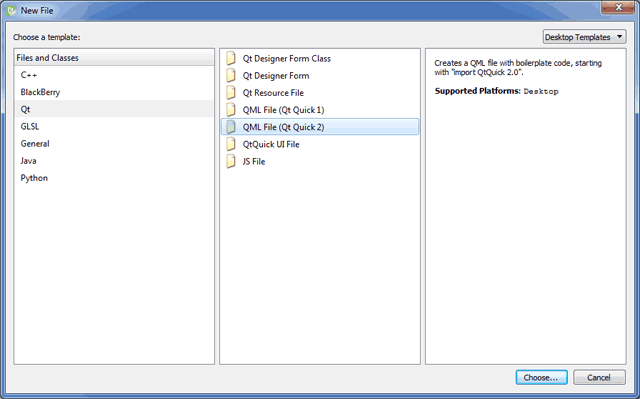Click the Qt Designer Form file icon

point(231,75)
